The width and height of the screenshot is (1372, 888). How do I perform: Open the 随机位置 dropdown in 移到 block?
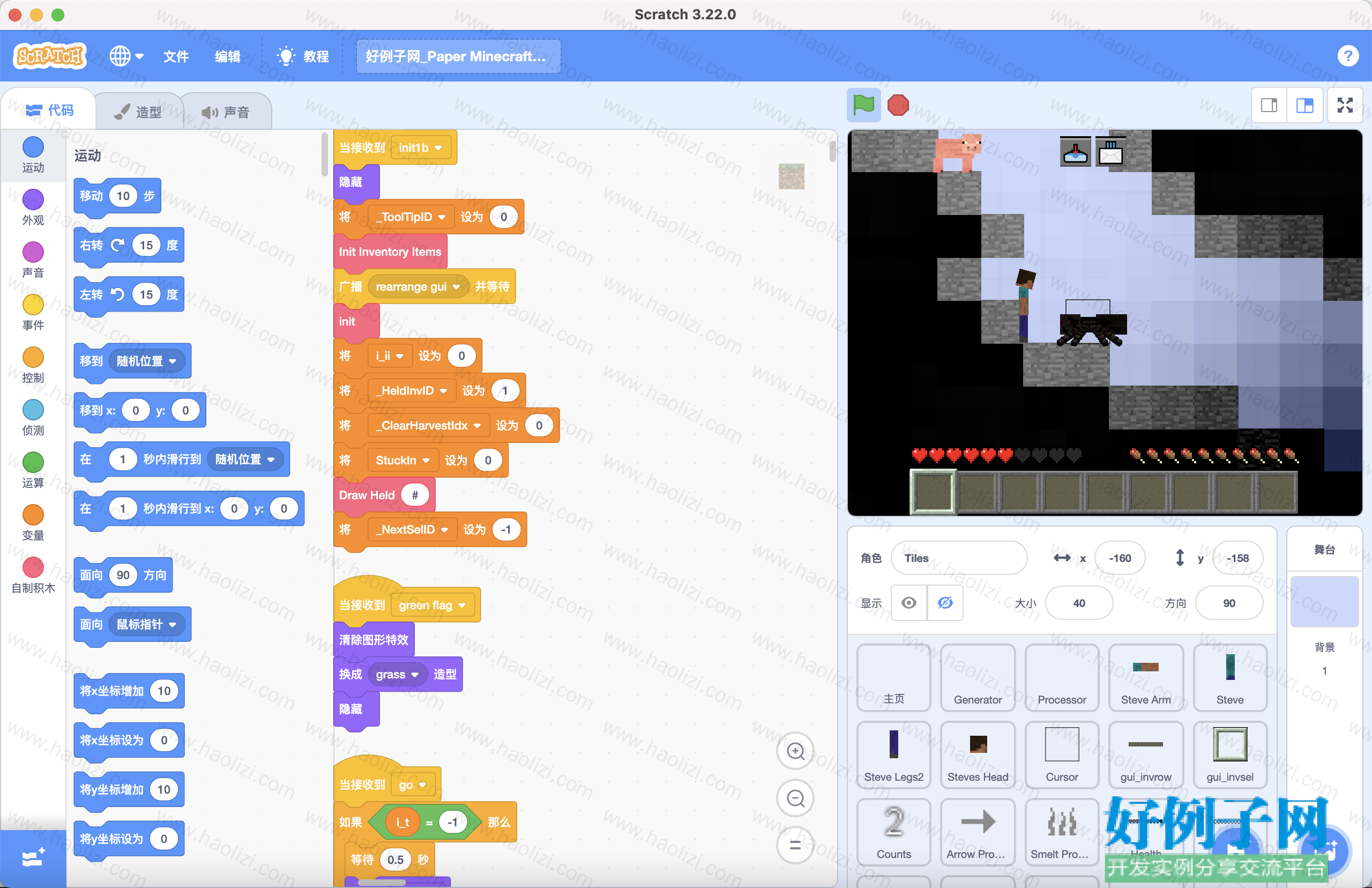point(146,361)
